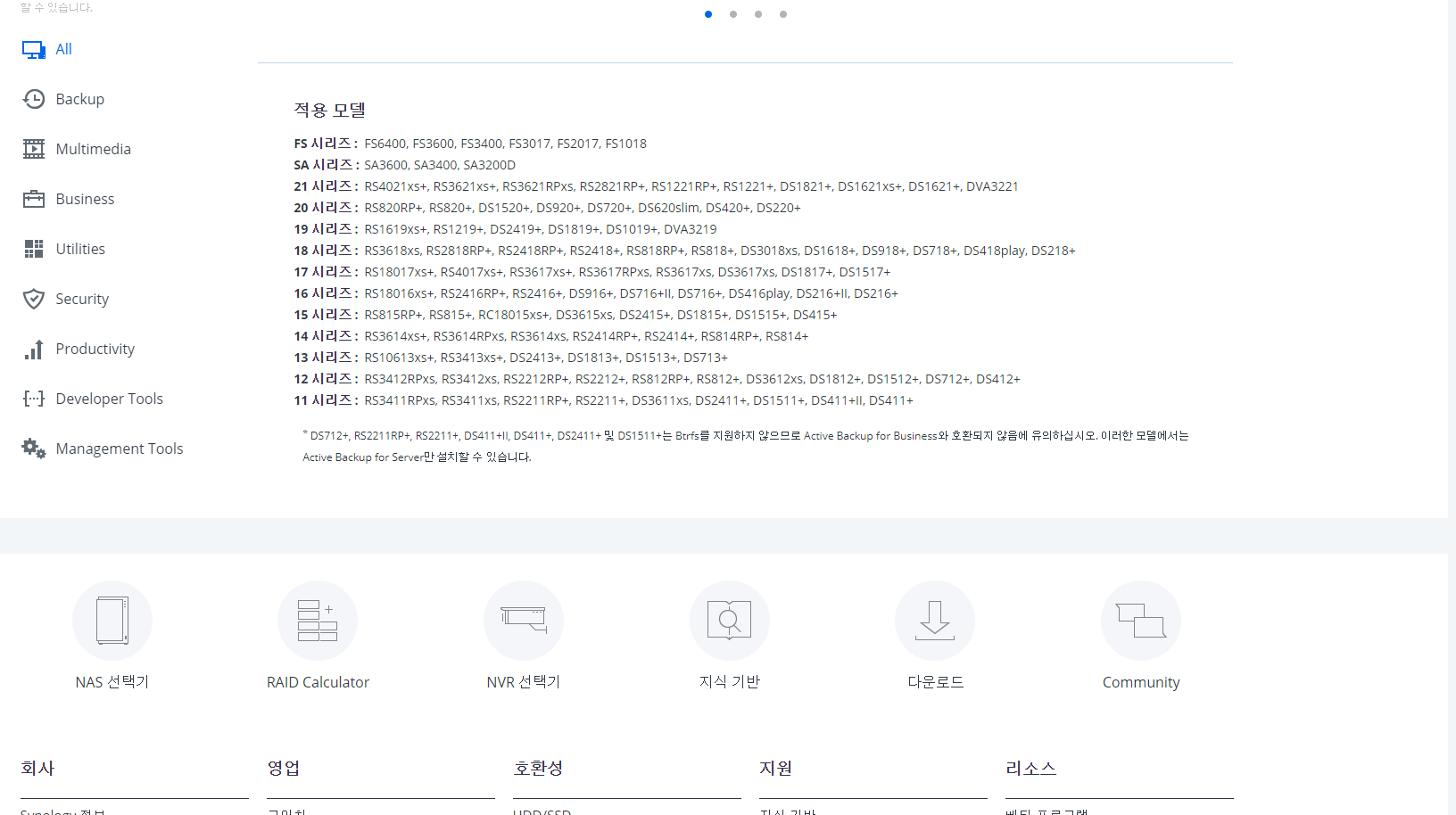Click the 18 시리즈 row label

(x=327, y=251)
